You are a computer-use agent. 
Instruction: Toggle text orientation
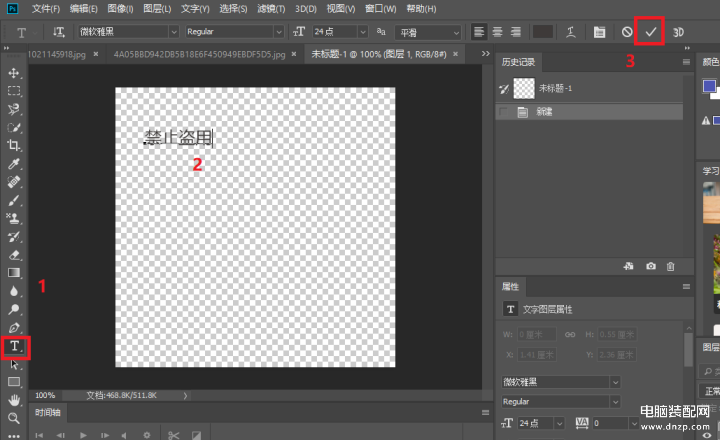[x=58, y=32]
